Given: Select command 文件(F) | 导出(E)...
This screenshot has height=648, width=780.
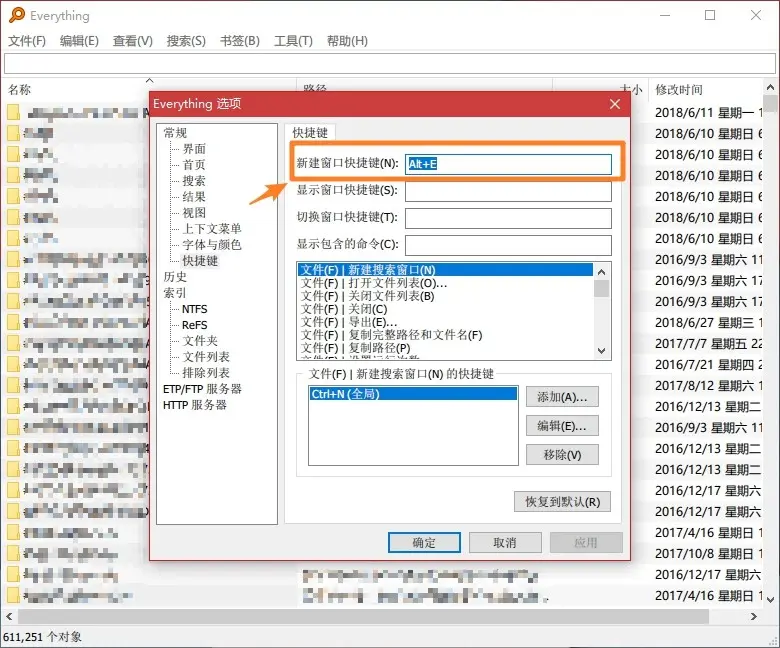Looking at the screenshot, I should click(445, 322).
